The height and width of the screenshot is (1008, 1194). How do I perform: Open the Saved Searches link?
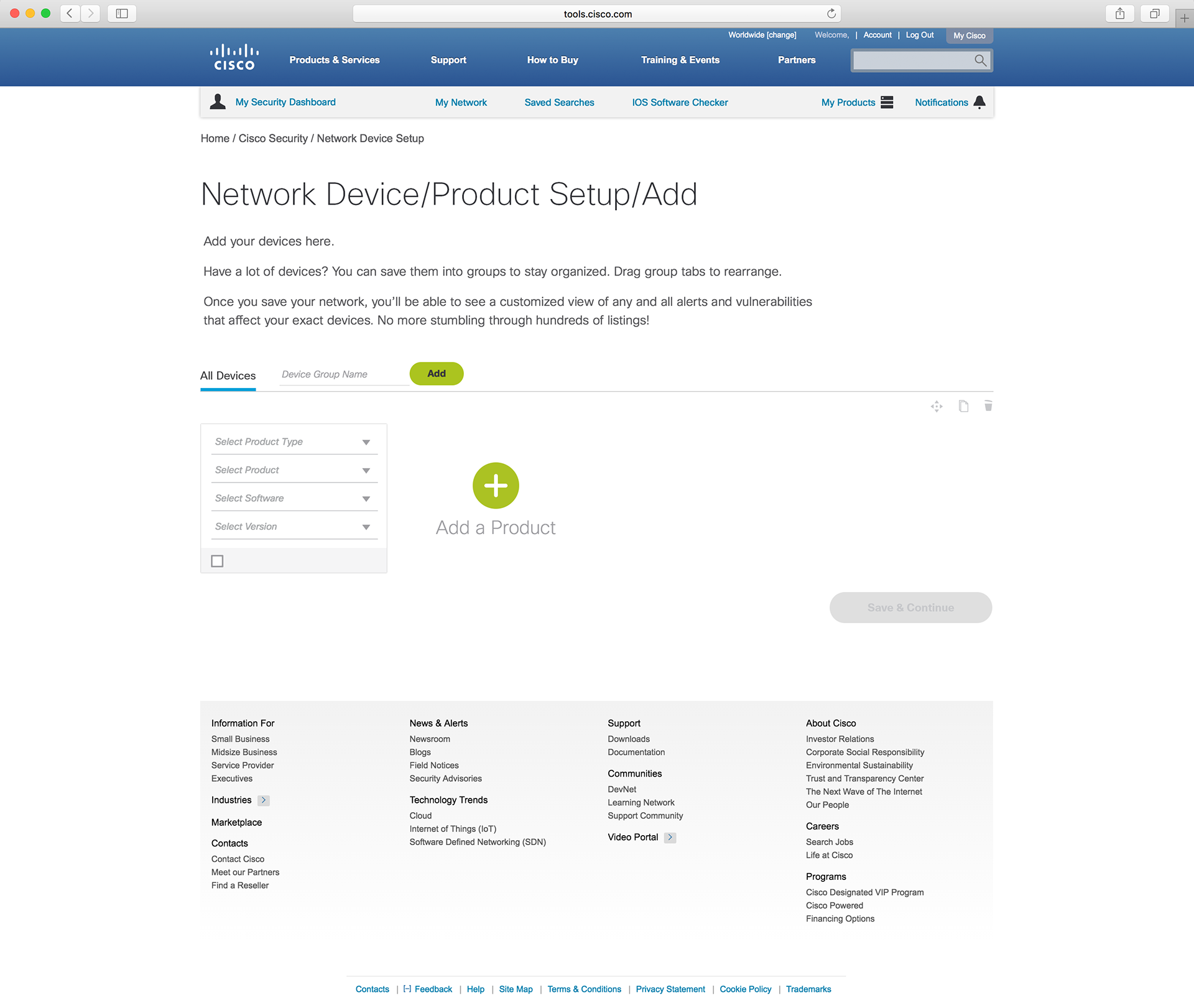pos(559,103)
